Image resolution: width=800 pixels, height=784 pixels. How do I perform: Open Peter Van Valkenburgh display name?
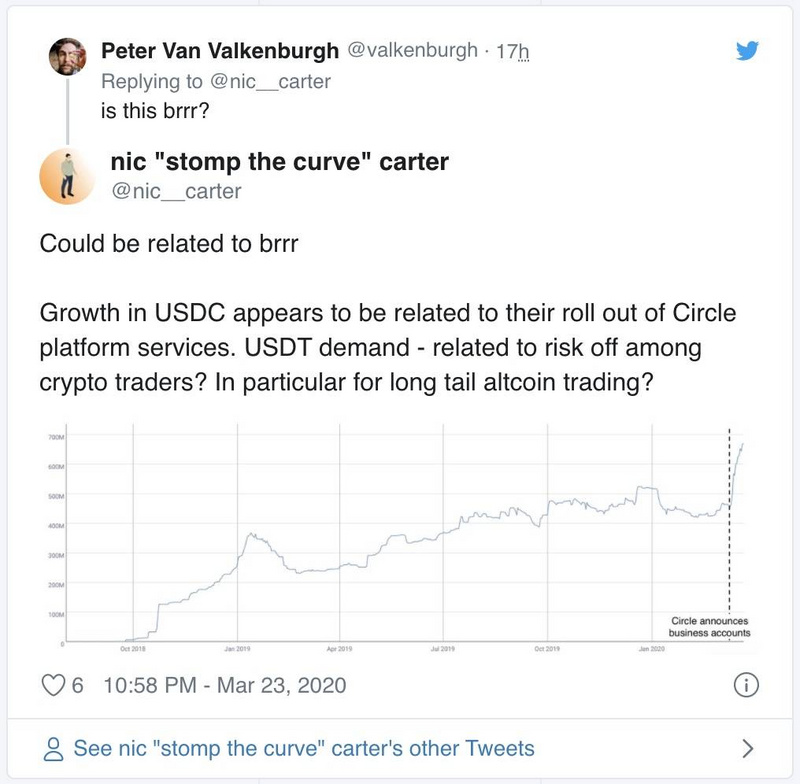[x=220, y=51]
